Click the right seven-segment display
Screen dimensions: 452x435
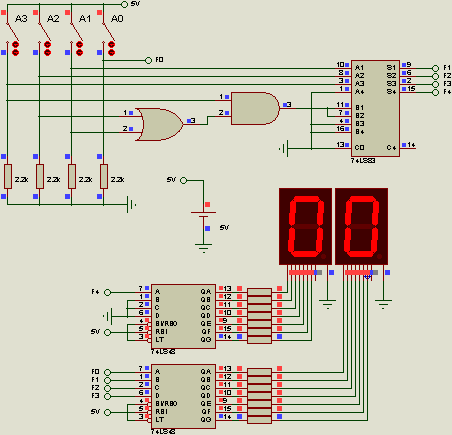coord(361,226)
